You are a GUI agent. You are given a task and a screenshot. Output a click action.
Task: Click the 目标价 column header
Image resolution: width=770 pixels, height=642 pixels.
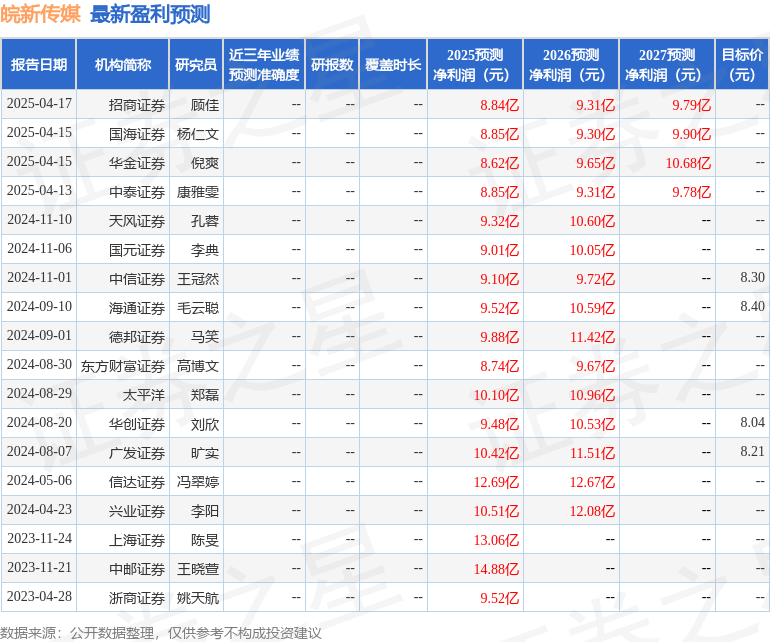[742, 64]
